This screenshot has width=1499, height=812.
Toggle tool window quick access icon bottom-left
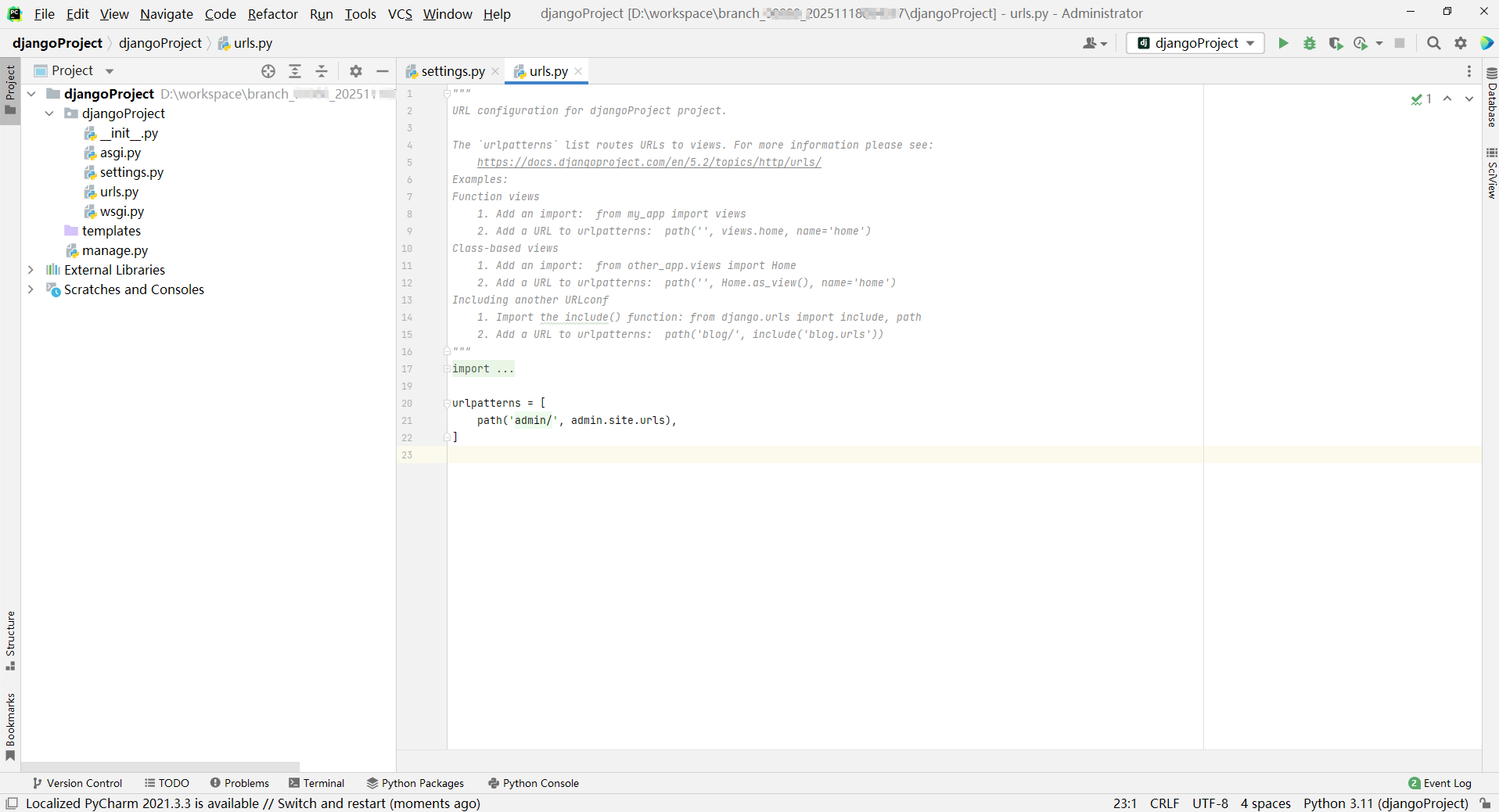[12, 803]
